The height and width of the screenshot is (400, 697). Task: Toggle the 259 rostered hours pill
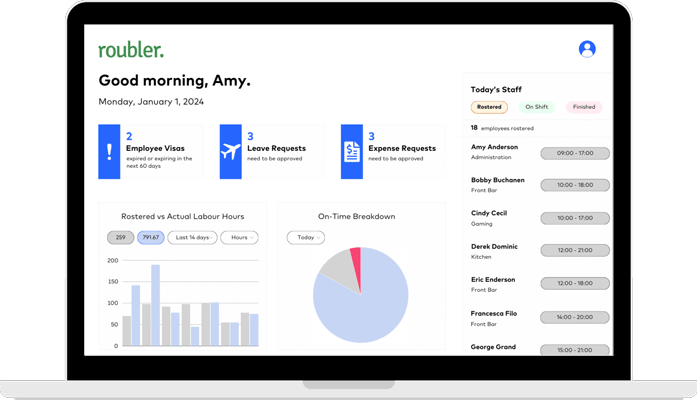coord(120,237)
